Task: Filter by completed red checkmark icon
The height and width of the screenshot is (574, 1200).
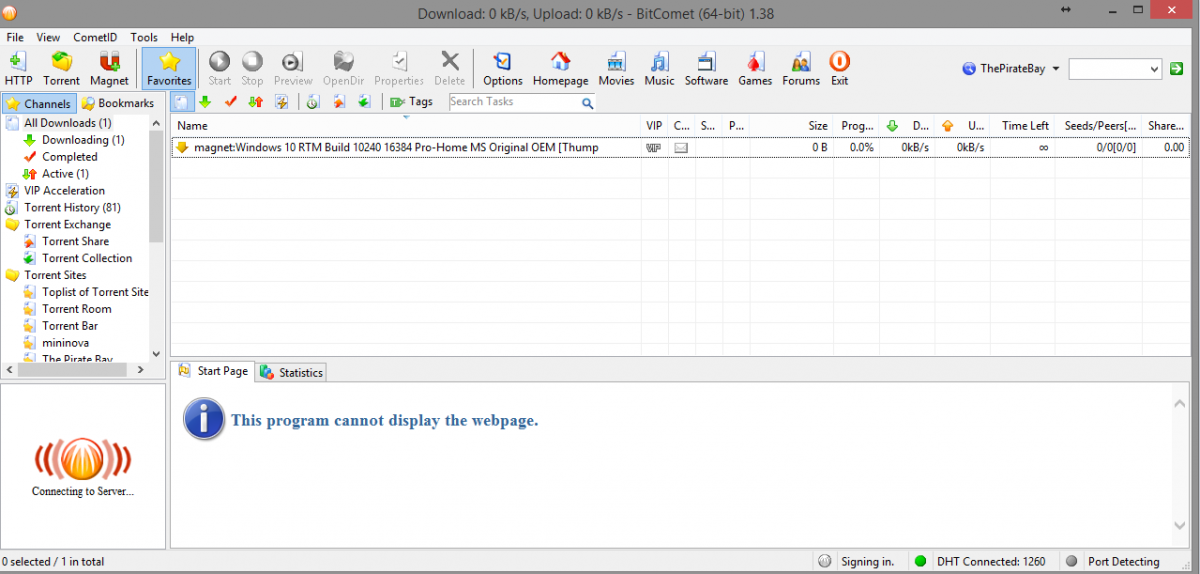Action: tap(231, 102)
